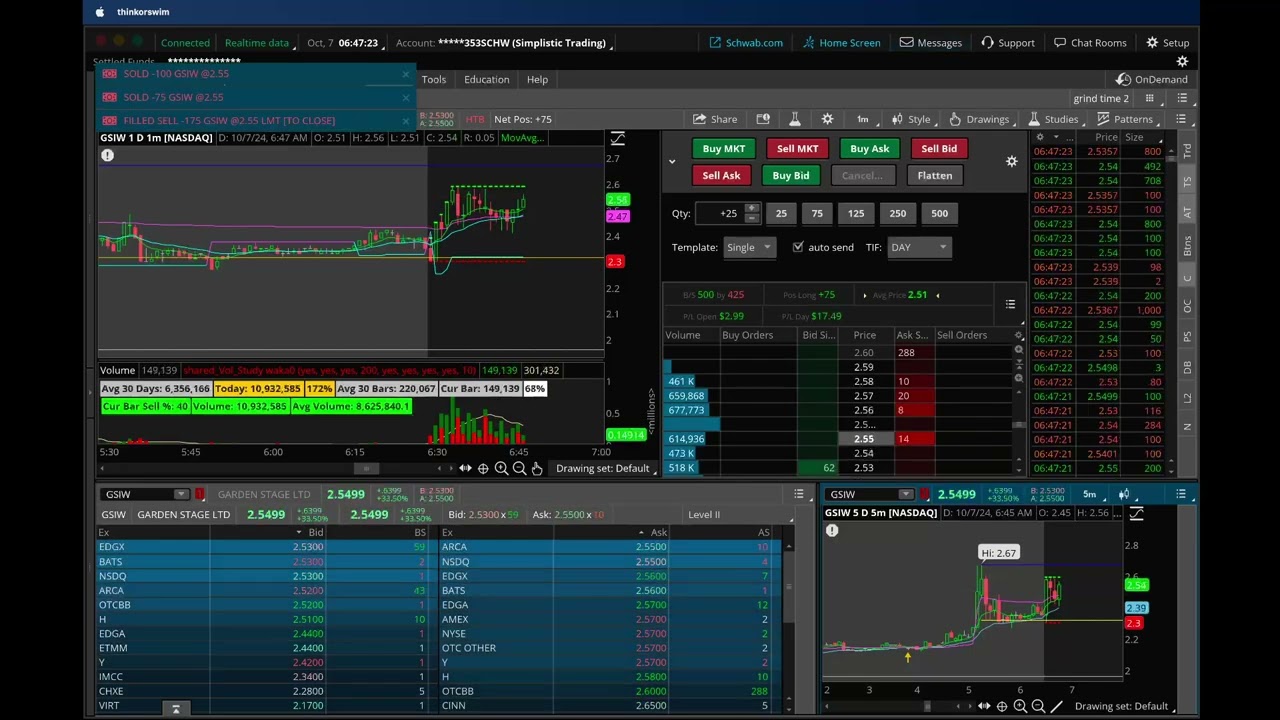Click zoom in magnifier on main chart
Image resolution: width=1280 pixels, height=720 pixels.
[x=501, y=468]
